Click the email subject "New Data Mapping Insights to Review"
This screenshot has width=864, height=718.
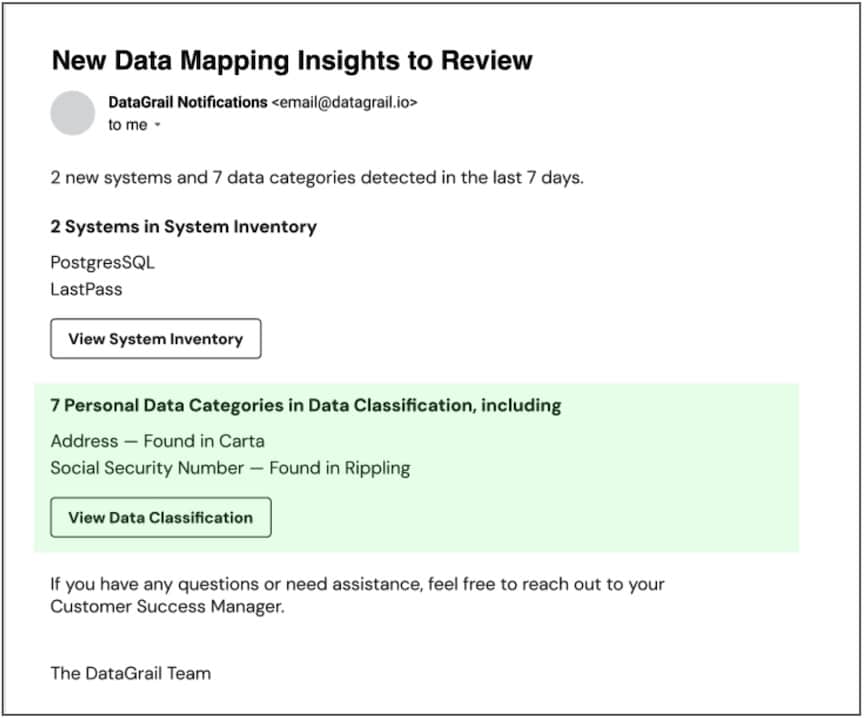point(291,60)
